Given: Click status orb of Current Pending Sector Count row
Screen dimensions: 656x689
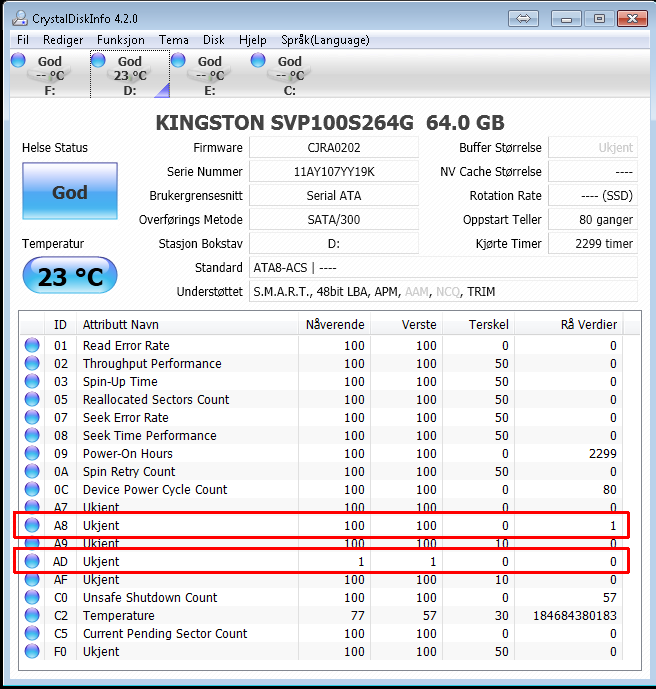Looking at the screenshot, I should pos(32,634).
